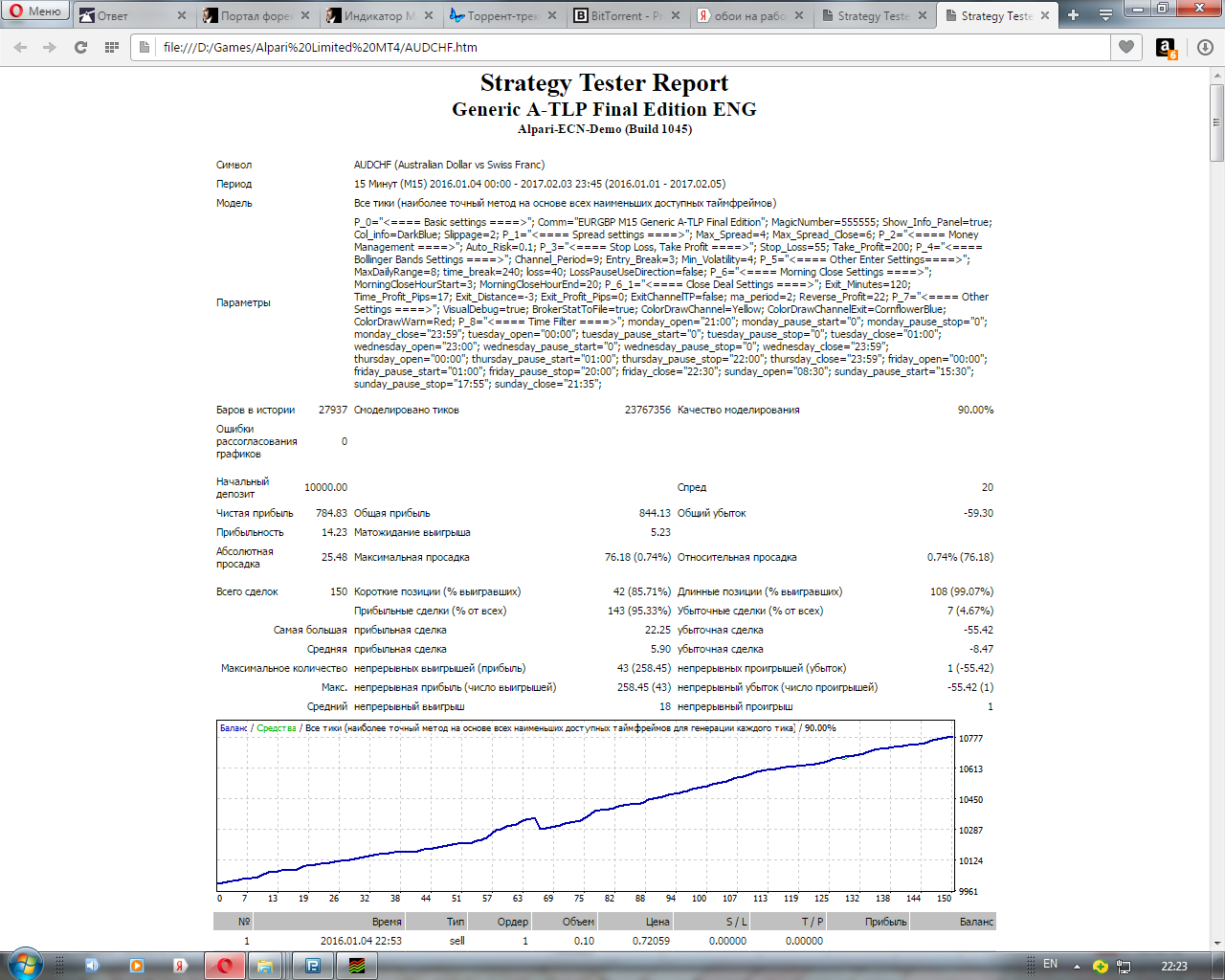This screenshot has height=980, width=1225.
Task: Open the Windows Start menu
Action: tap(25, 965)
